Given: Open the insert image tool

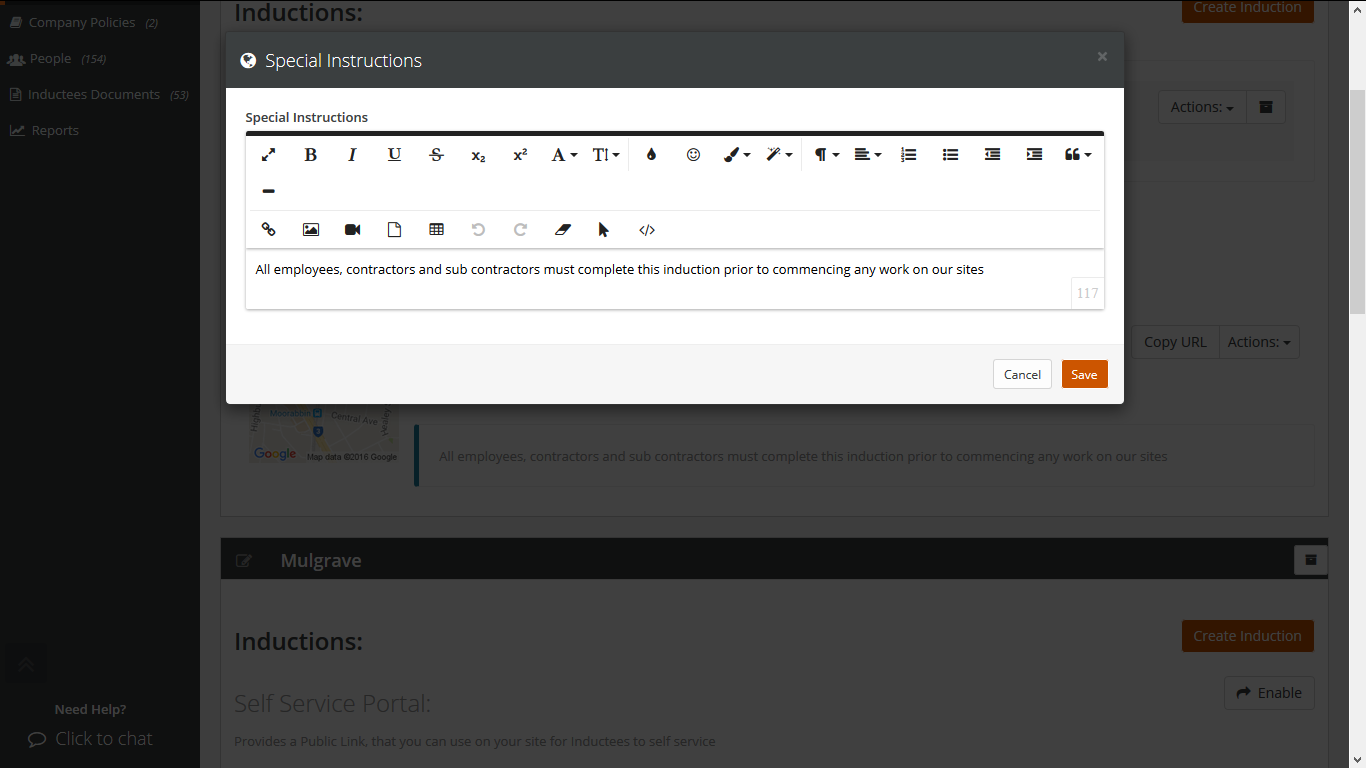Looking at the screenshot, I should [x=310, y=229].
